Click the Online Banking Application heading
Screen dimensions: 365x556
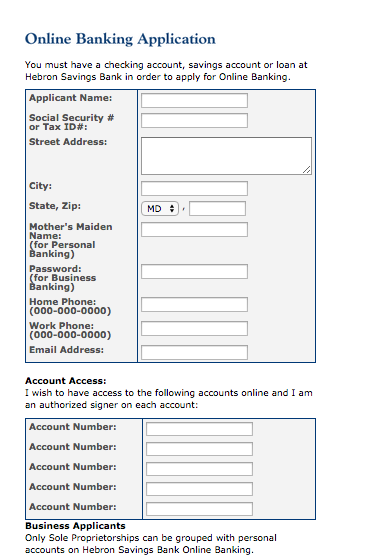[120, 39]
